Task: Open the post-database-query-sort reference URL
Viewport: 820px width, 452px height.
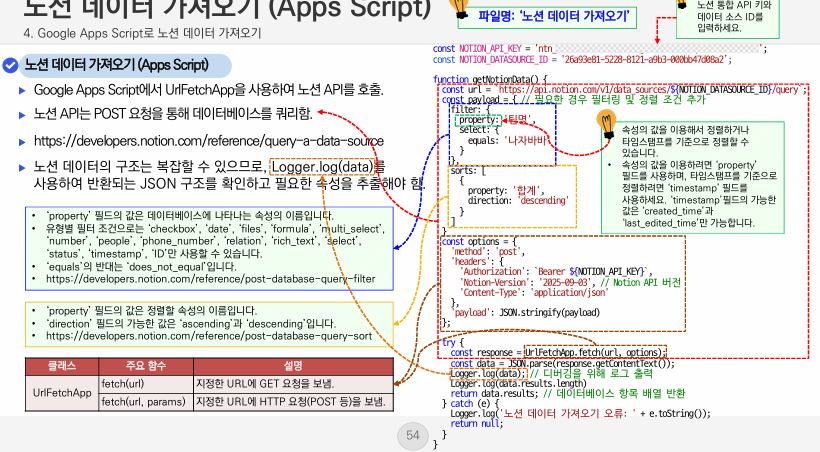Action: [209, 336]
